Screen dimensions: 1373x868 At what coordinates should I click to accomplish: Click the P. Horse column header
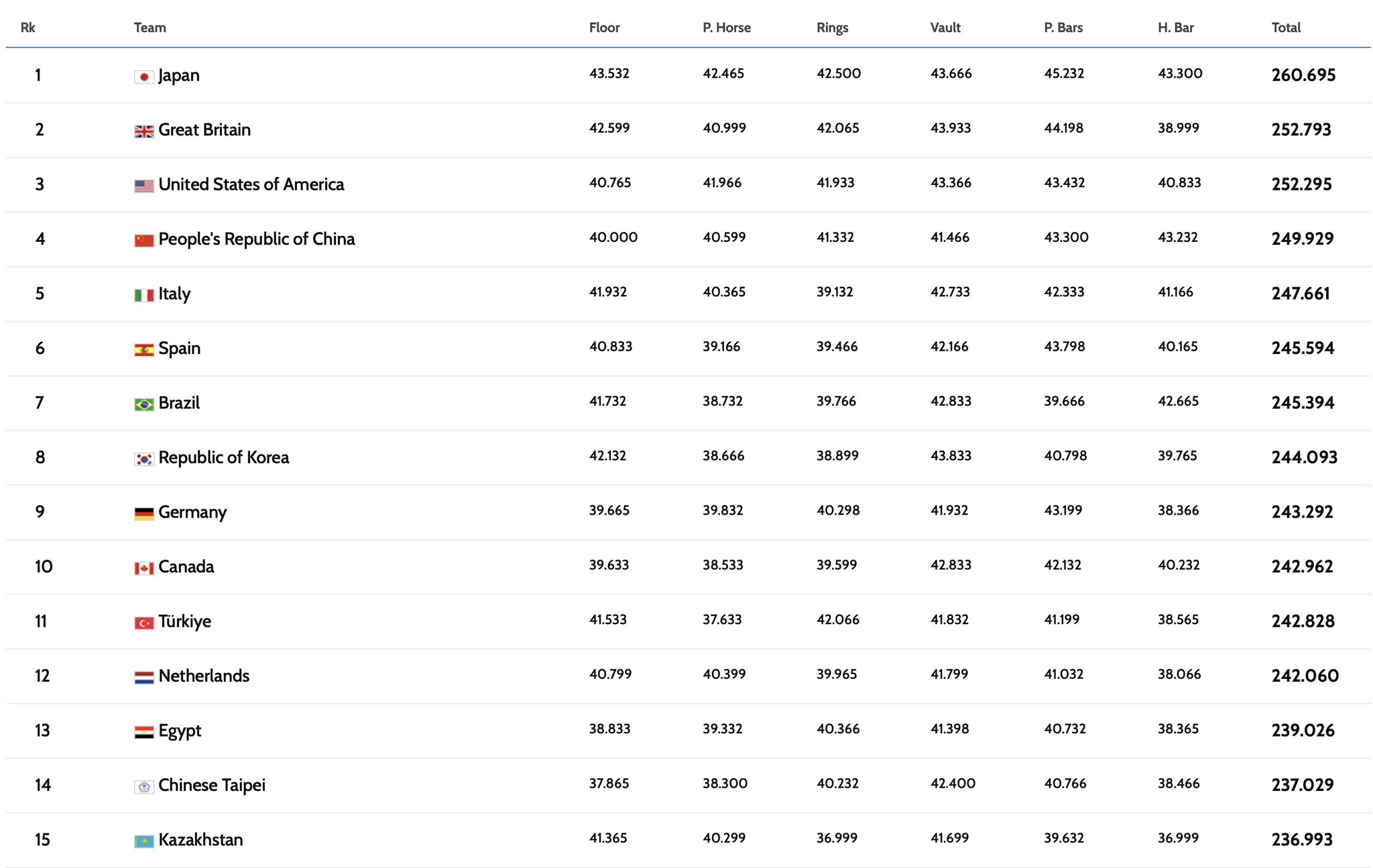click(726, 27)
